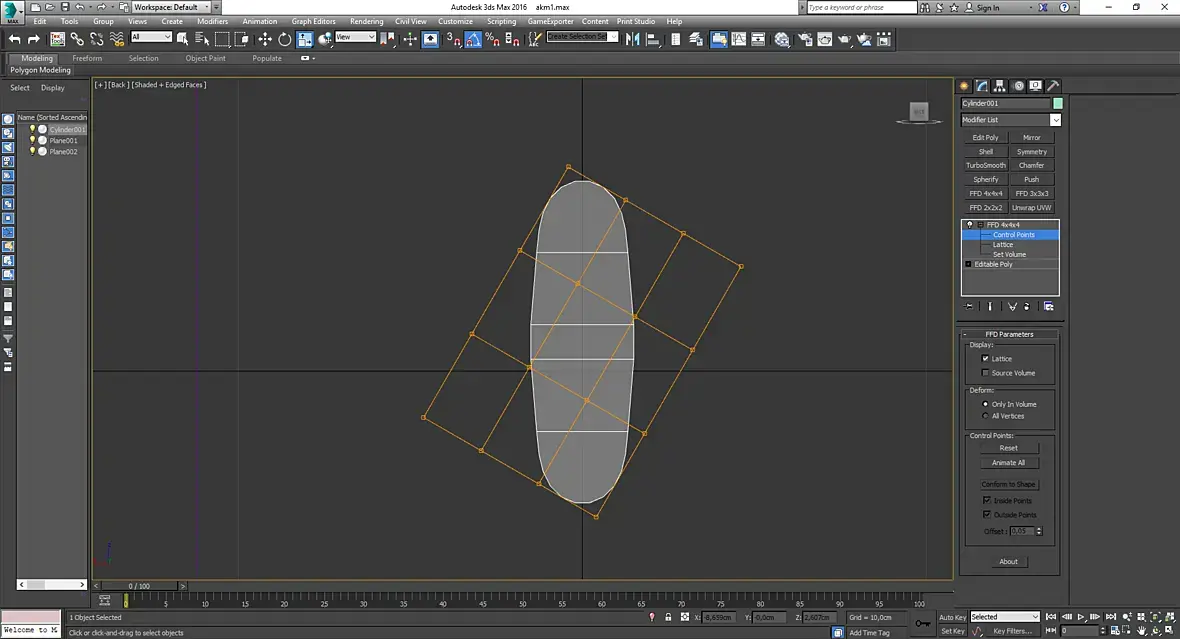This screenshot has width=1180, height=639.
Task: Open the Modifiers menu
Action: pos(212,21)
